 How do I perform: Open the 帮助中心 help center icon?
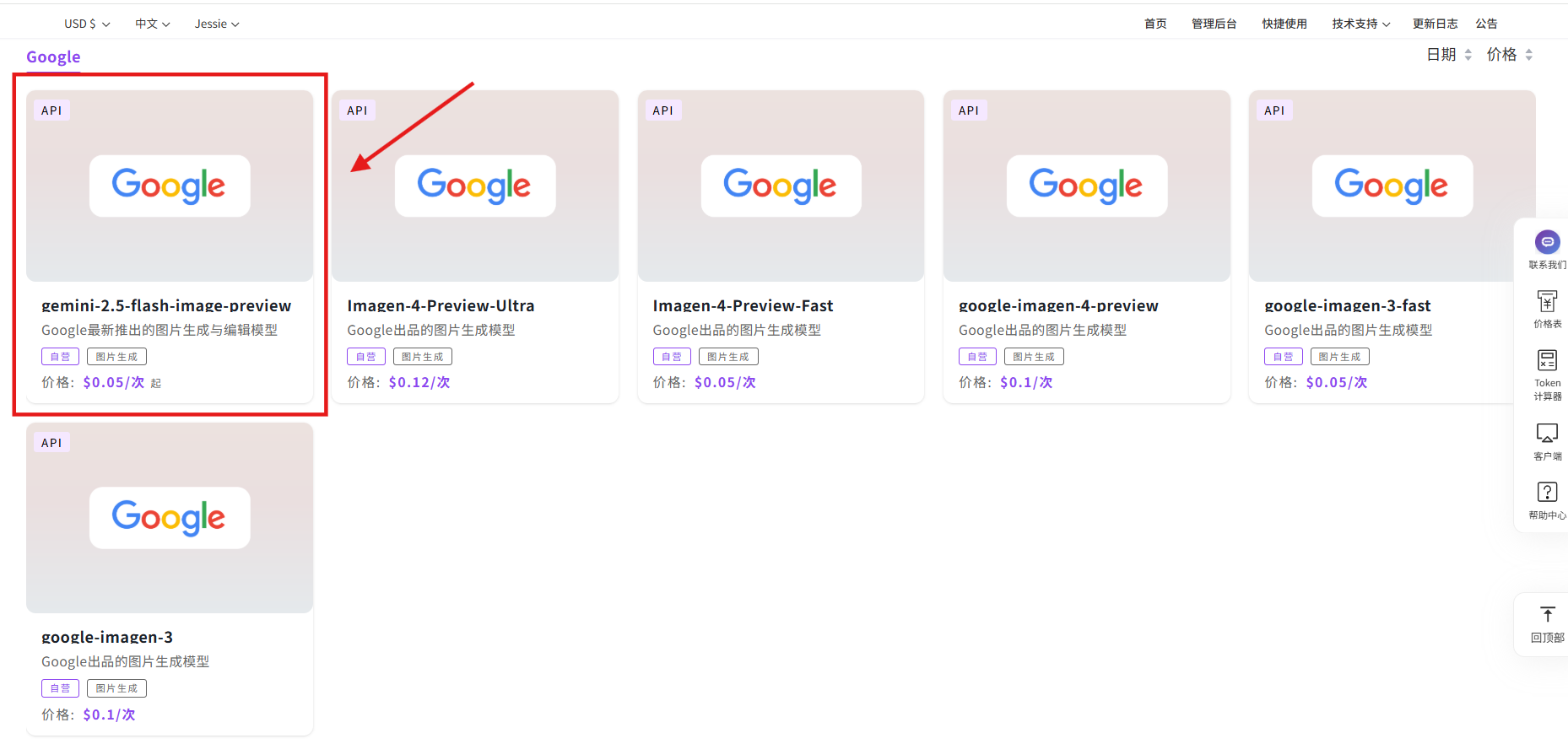(x=1547, y=492)
